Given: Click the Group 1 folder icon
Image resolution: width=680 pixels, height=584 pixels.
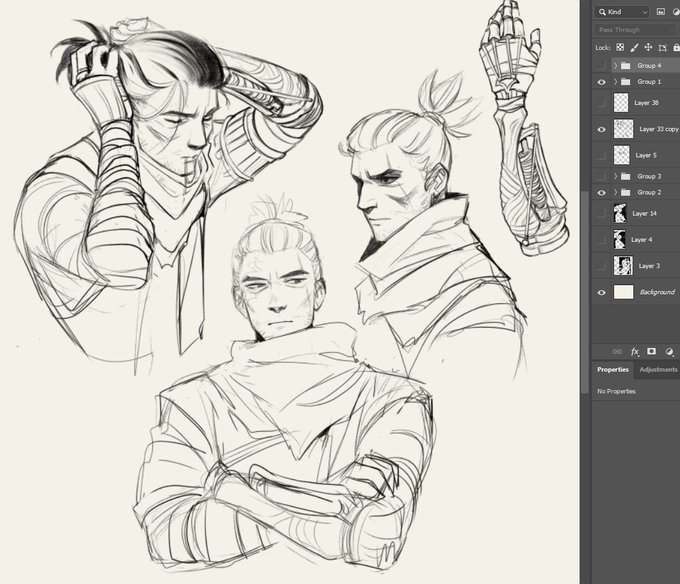Looking at the screenshot, I should (x=625, y=82).
